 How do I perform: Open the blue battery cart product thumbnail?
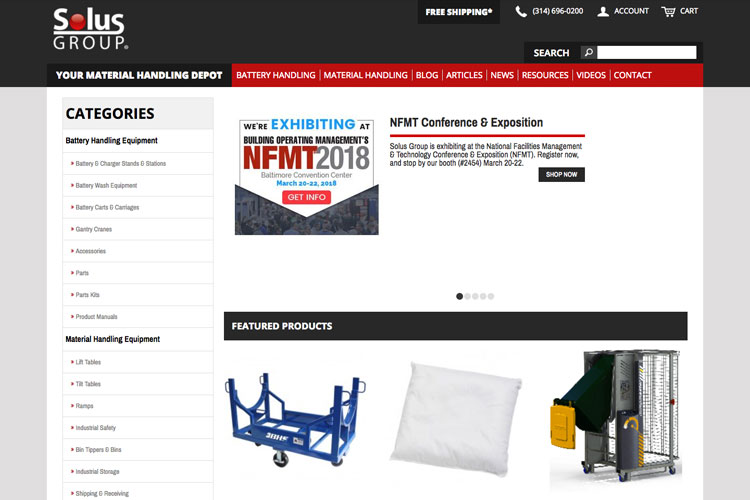coord(296,420)
